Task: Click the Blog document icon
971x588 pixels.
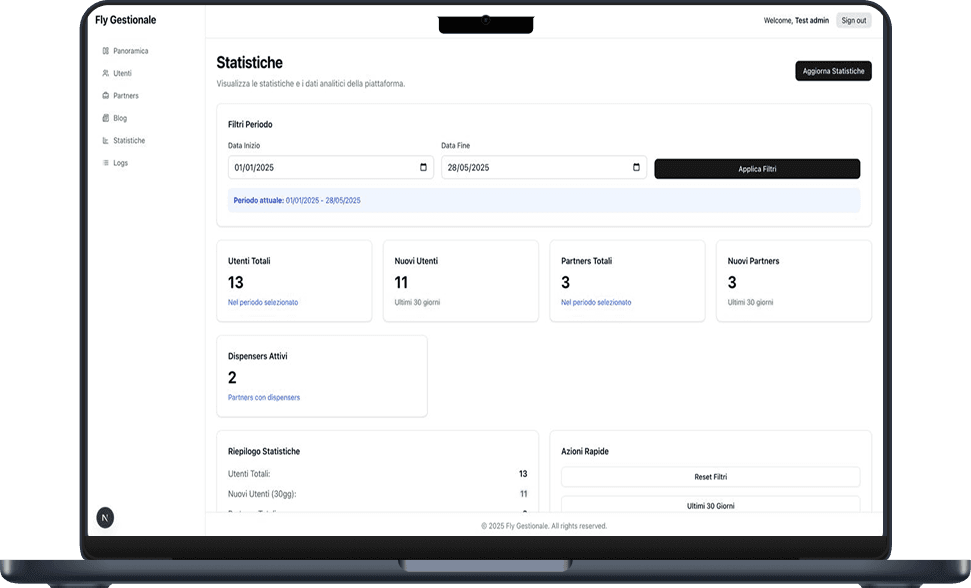Action: [x=106, y=118]
